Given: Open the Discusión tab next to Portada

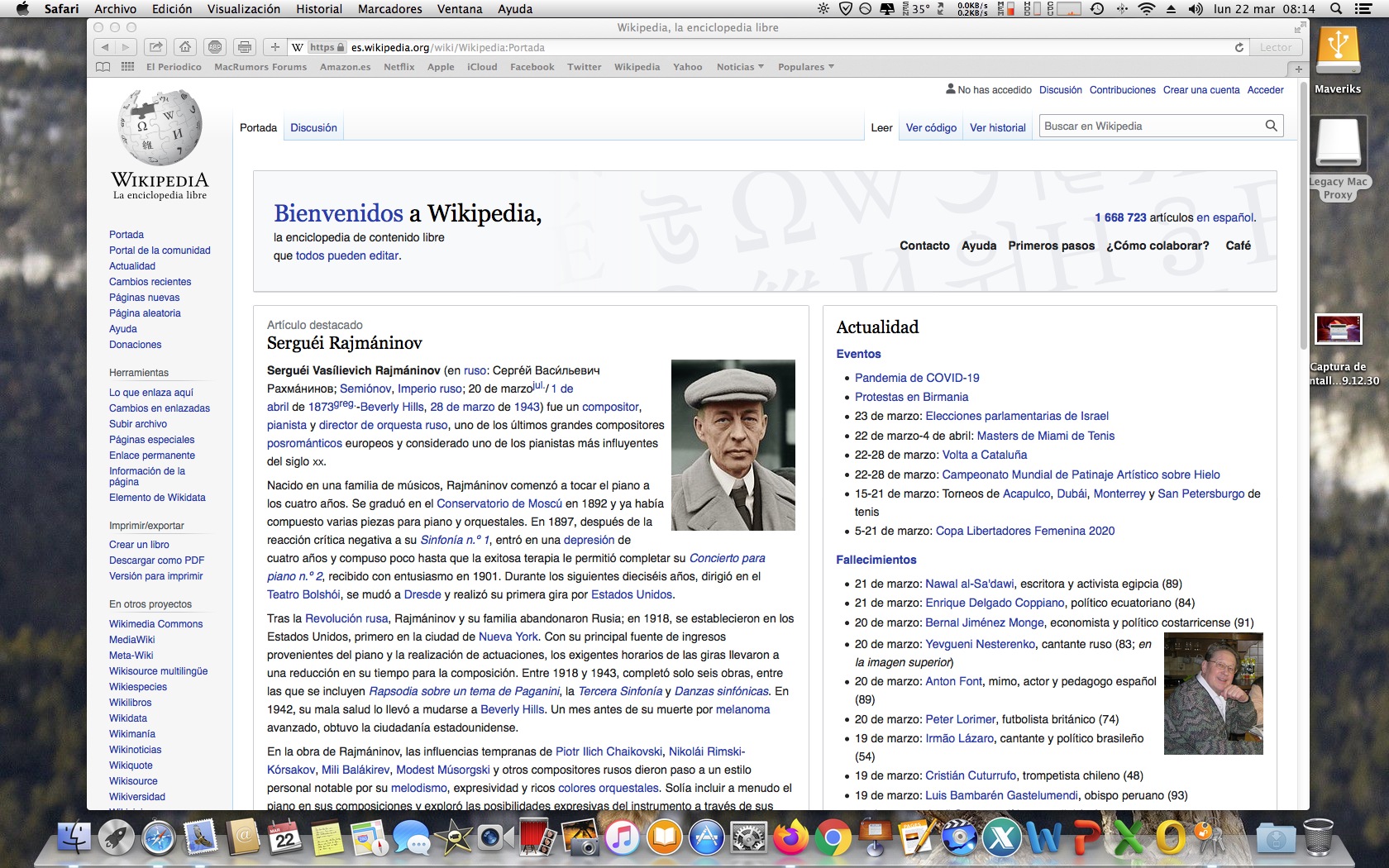Looking at the screenshot, I should 313,127.
